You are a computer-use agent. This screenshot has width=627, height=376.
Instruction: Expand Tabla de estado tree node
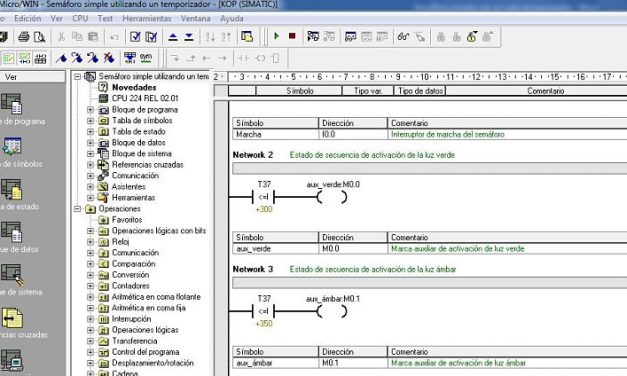click(x=90, y=132)
